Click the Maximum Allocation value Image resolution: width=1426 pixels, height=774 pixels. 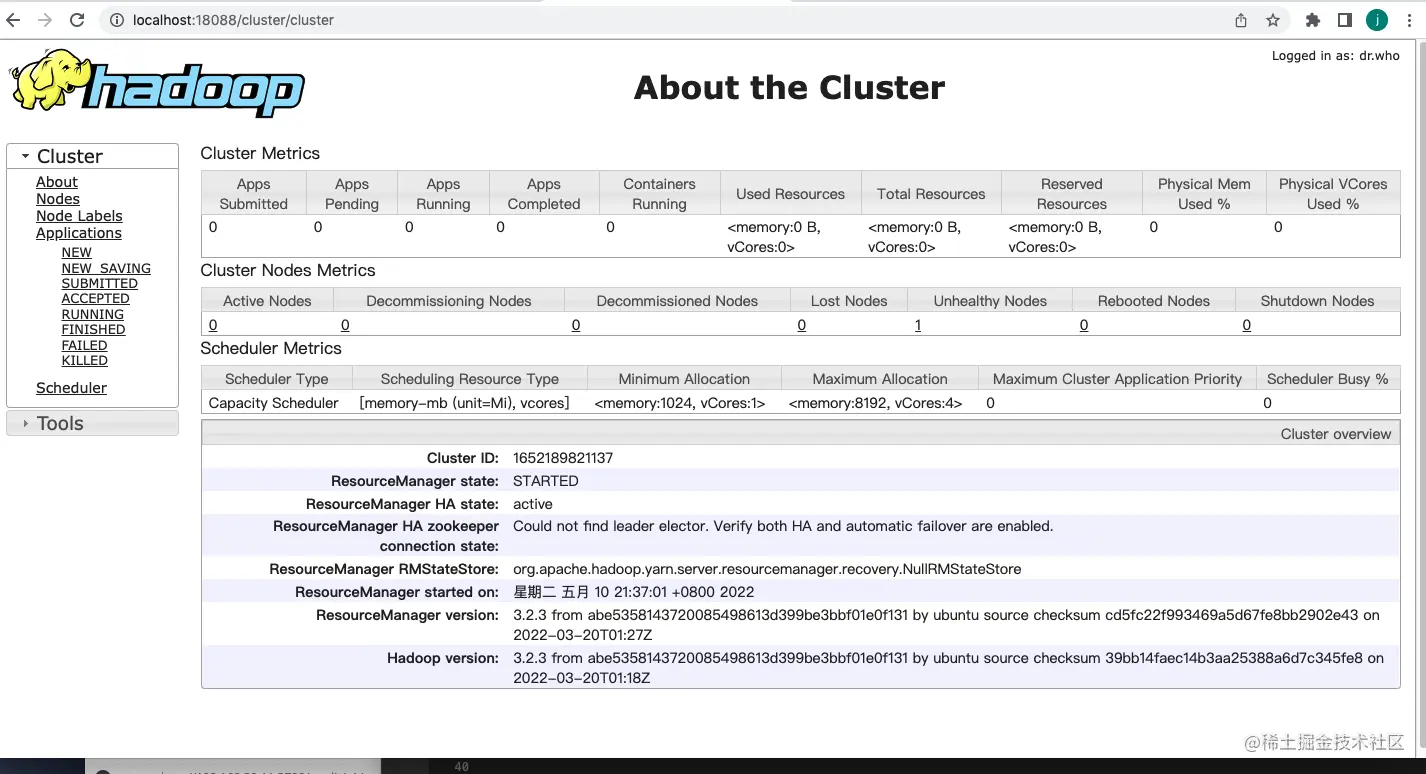tap(875, 403)
